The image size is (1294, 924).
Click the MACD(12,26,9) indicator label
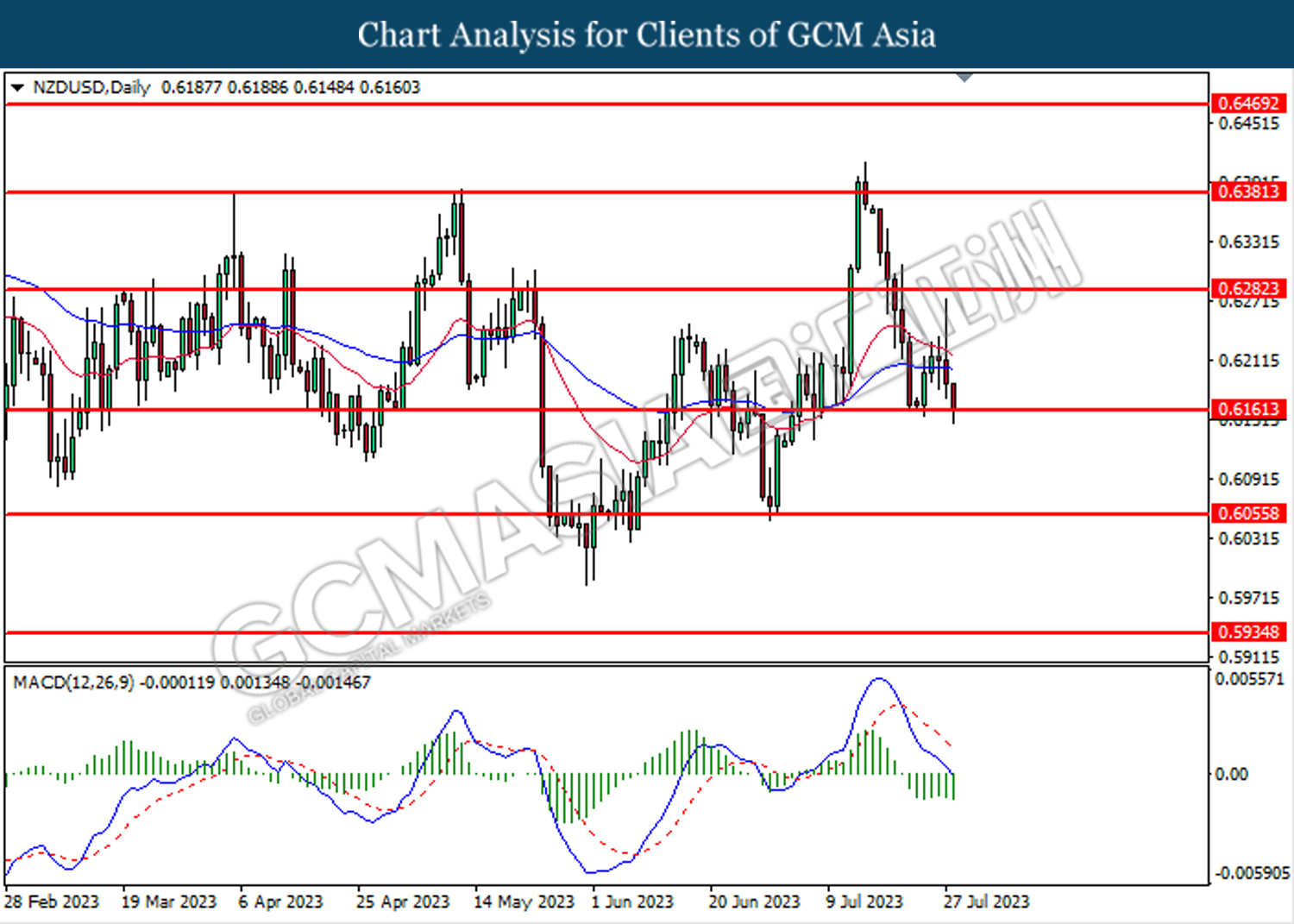click(x=73, y=682)
